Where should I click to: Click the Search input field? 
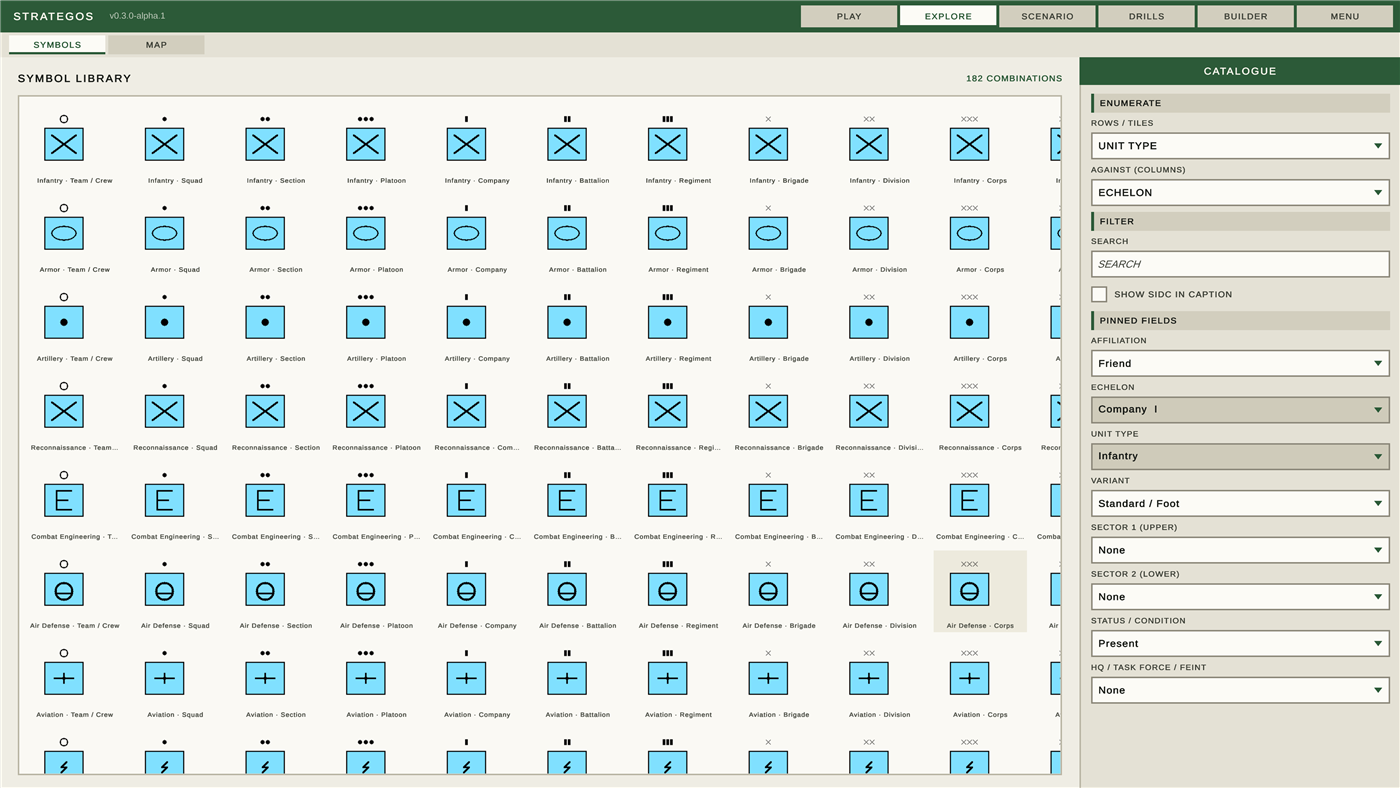pos(1240,264)
